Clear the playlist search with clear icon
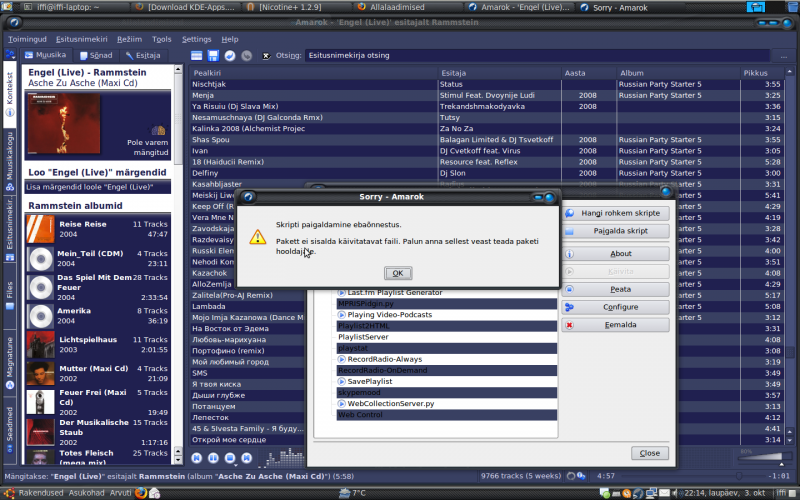Viewport: 800px width, 500px height. (266, 56)
